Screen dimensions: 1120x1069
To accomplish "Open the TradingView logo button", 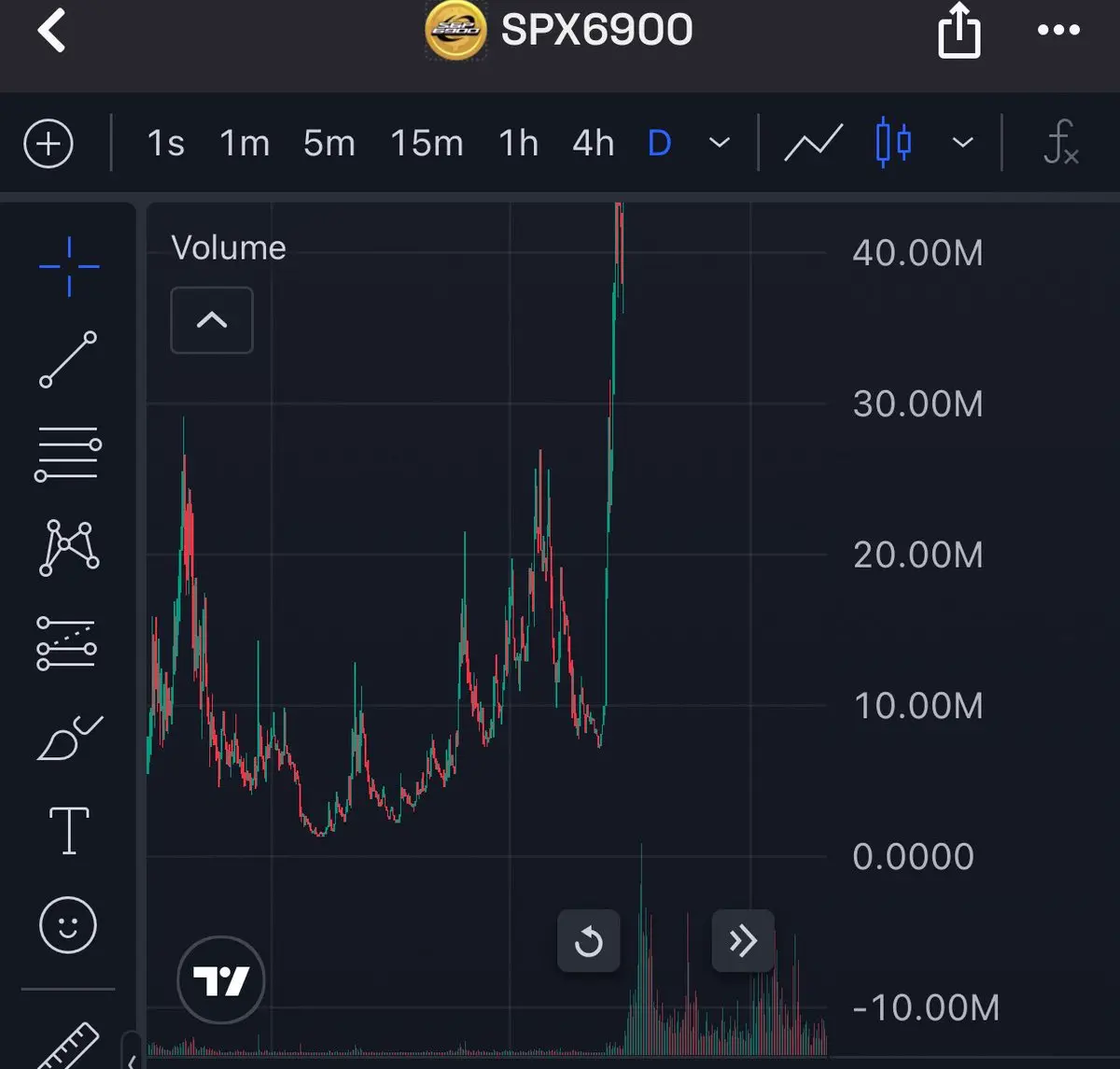I will [x=221, y=980].
